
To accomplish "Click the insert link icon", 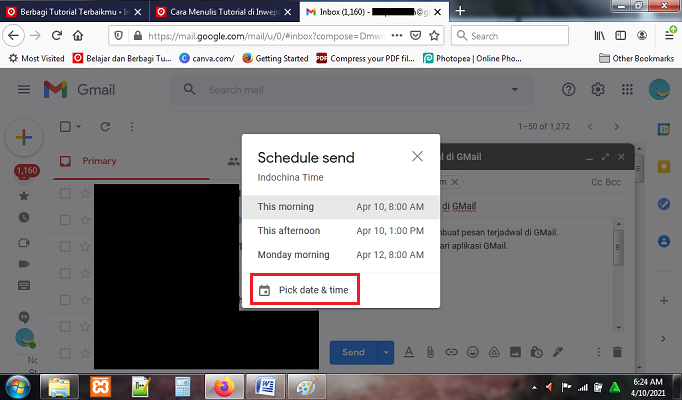I will [451, 352].
